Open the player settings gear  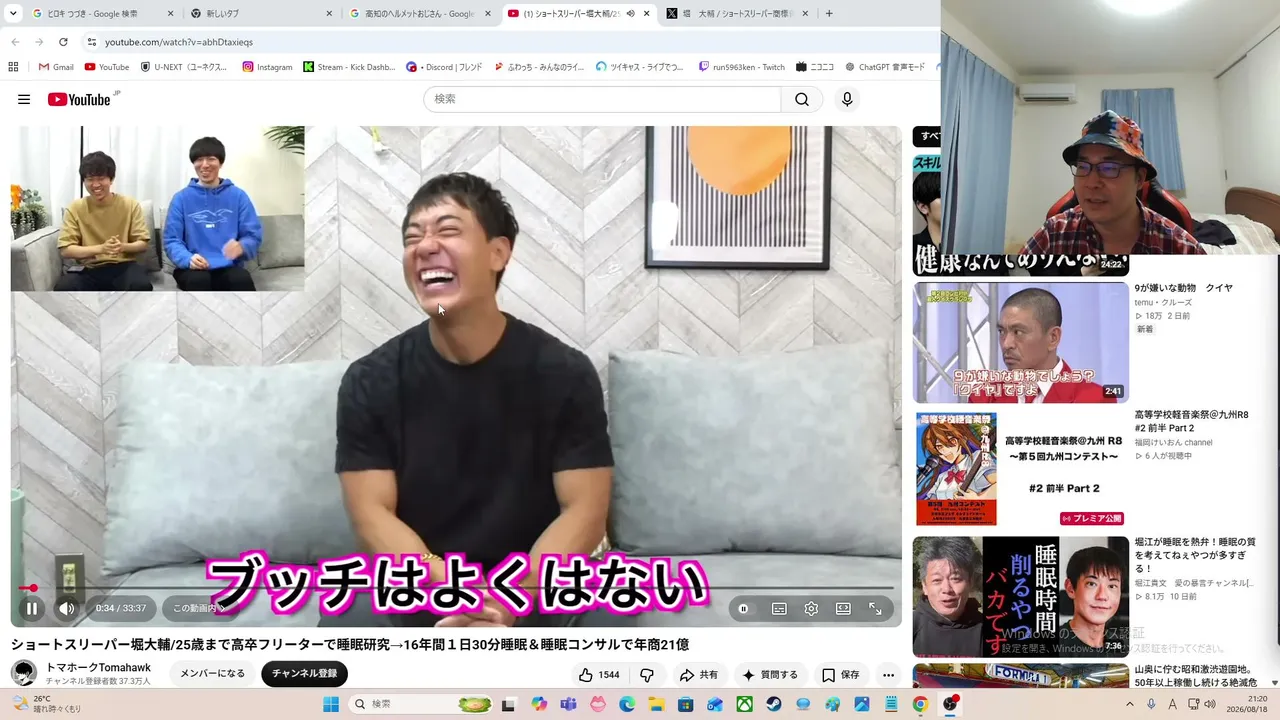[811, 608]
